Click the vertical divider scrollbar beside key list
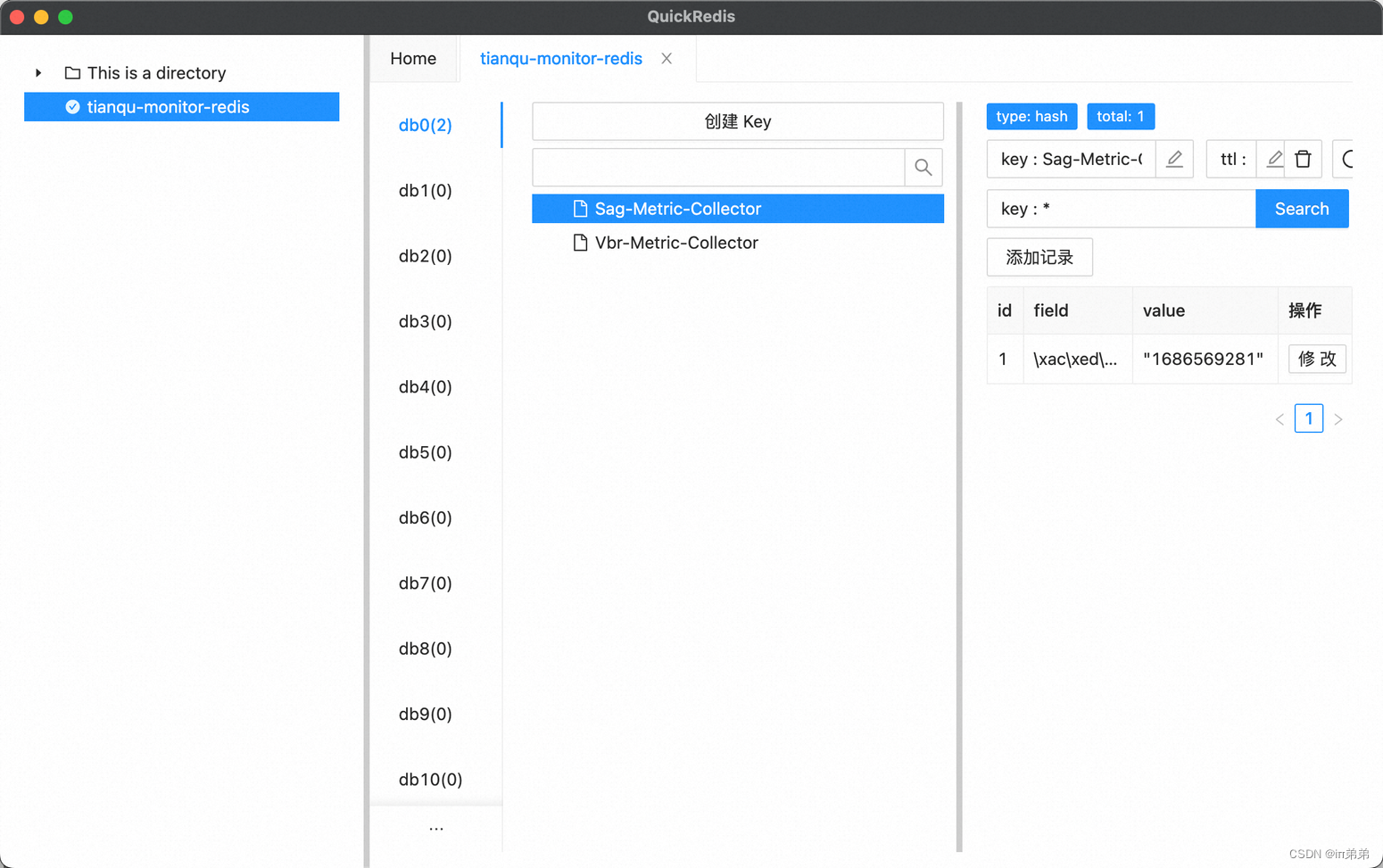The image size is (1383, 868). (959, 477)
